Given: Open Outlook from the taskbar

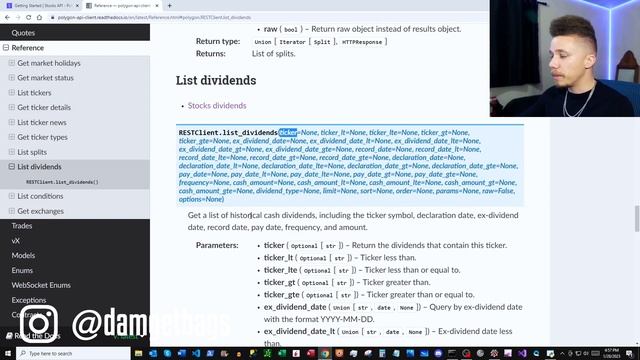Looking at the screenshot, I should click(153, 353).
